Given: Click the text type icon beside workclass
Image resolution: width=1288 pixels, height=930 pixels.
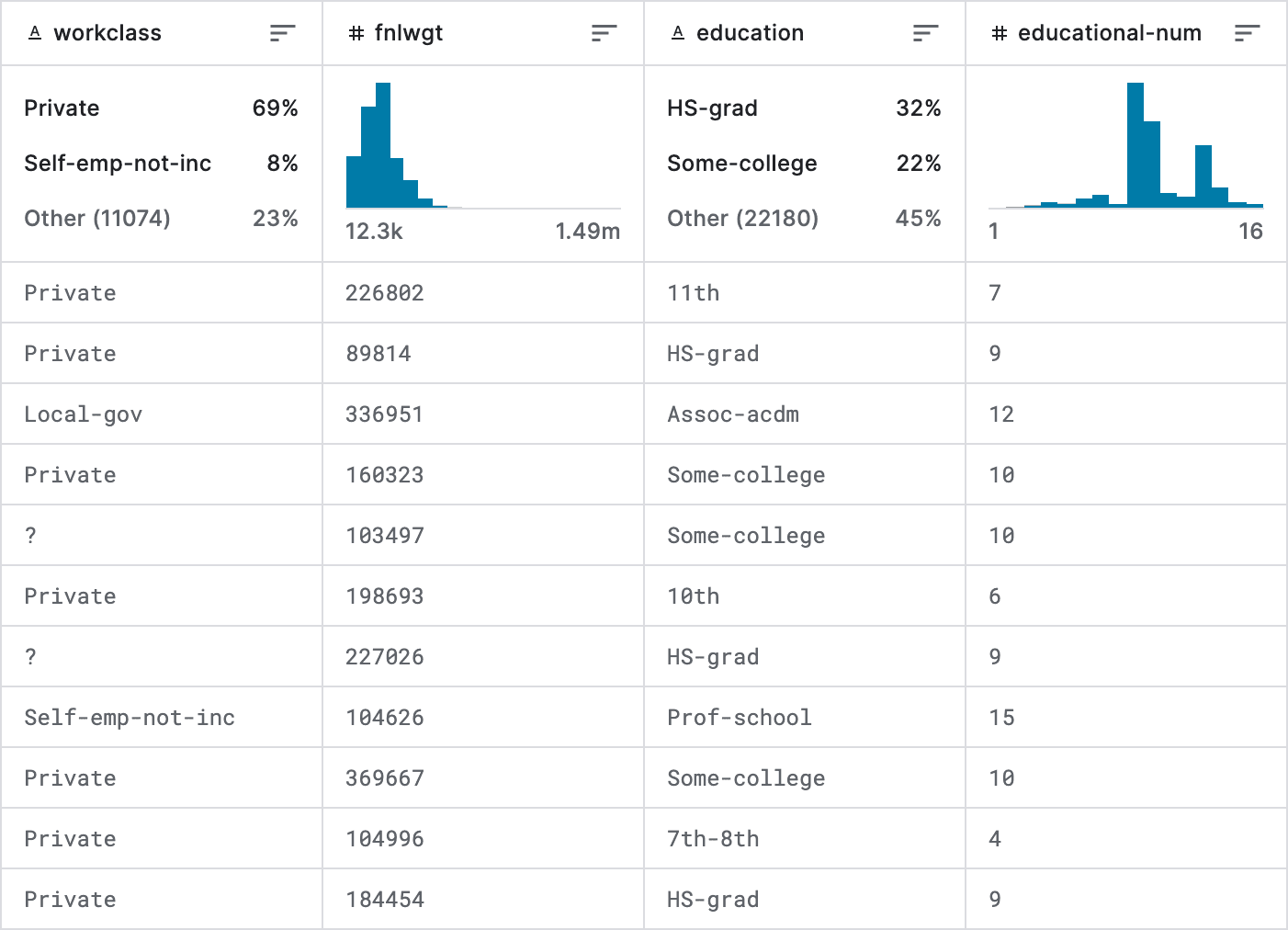Looking at the screenshot, I should [x=34, y=32].
